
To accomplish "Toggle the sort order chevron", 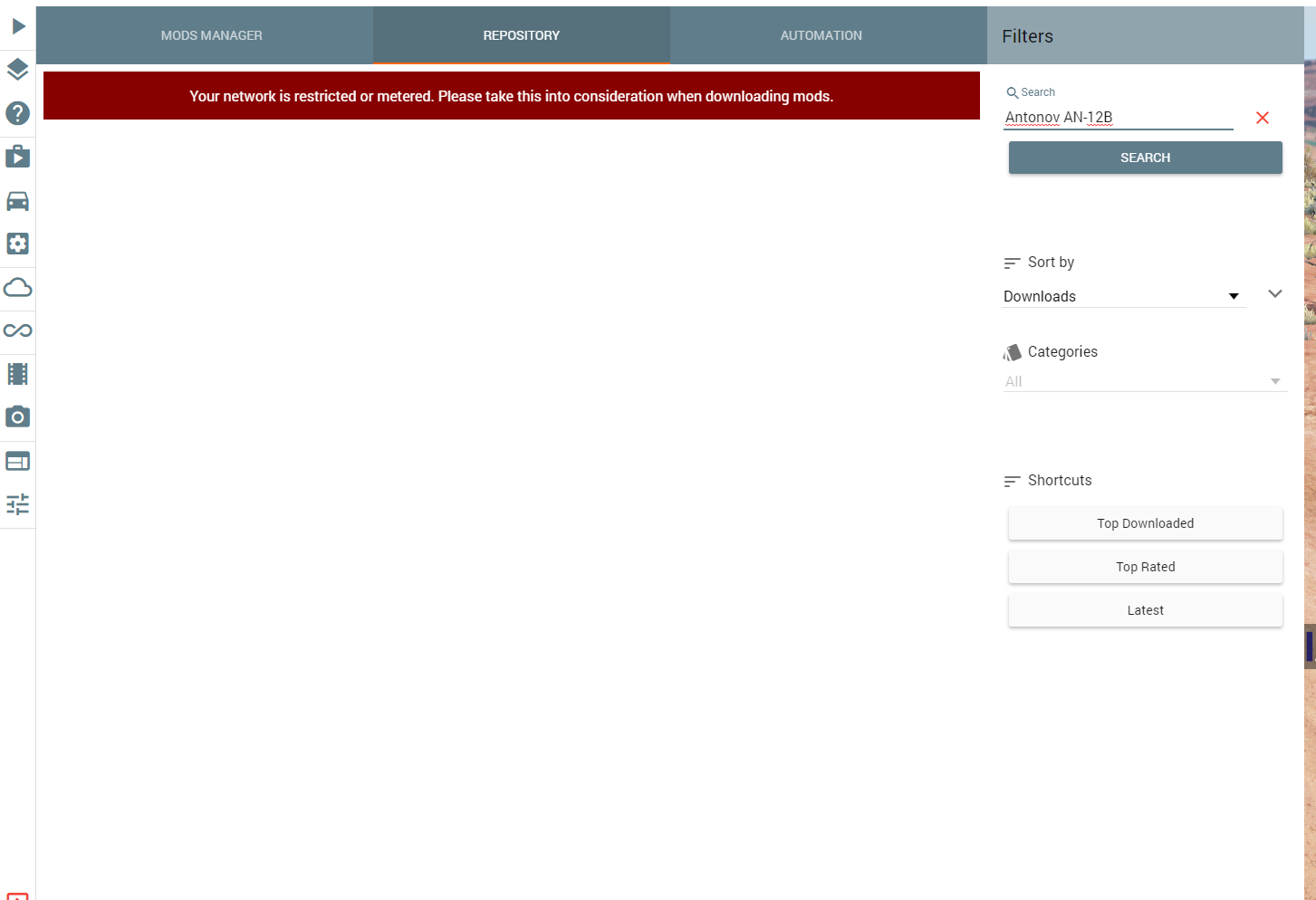I will coord(1275,293).
